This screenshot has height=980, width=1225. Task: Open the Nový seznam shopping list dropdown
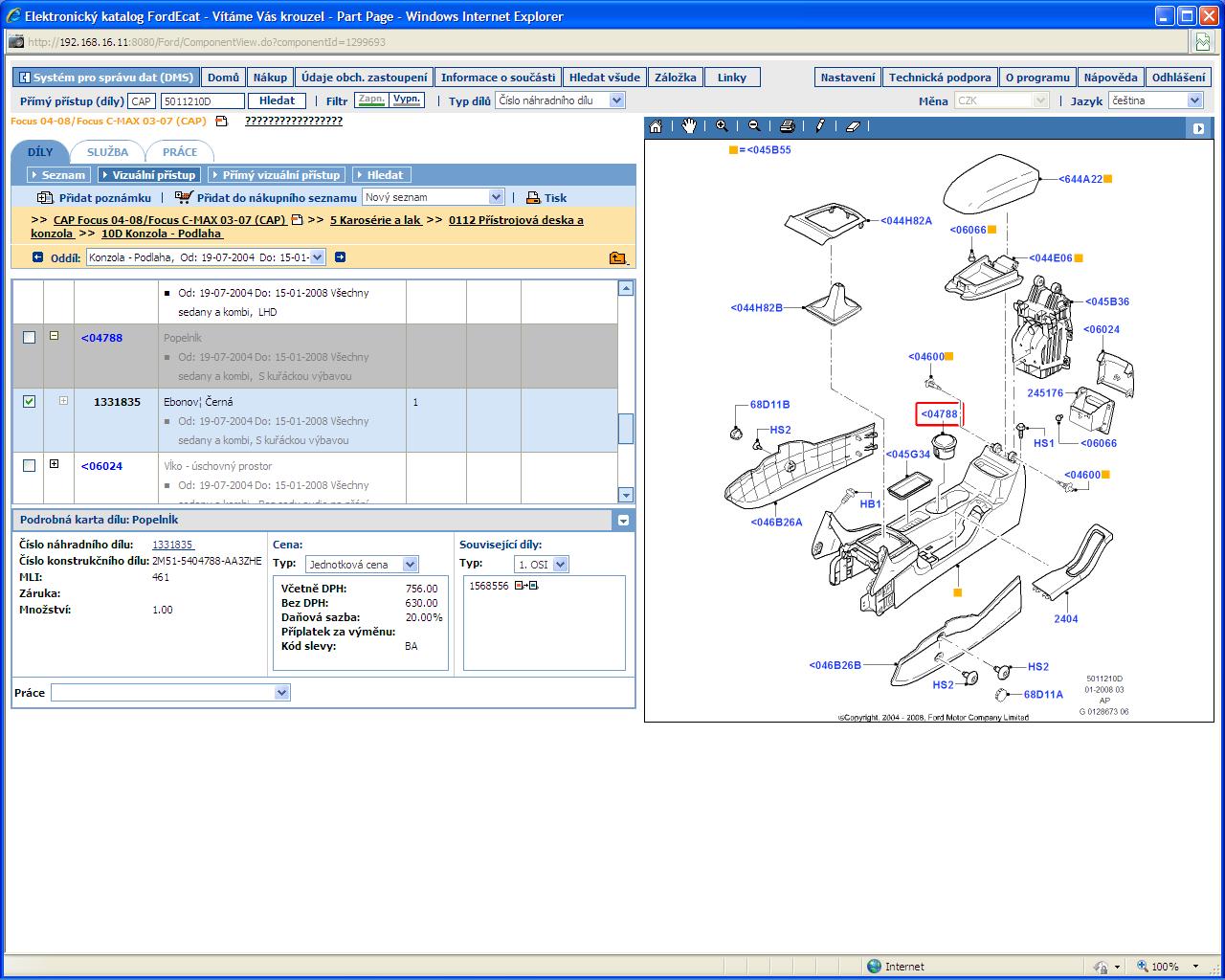tap(496, 197)
